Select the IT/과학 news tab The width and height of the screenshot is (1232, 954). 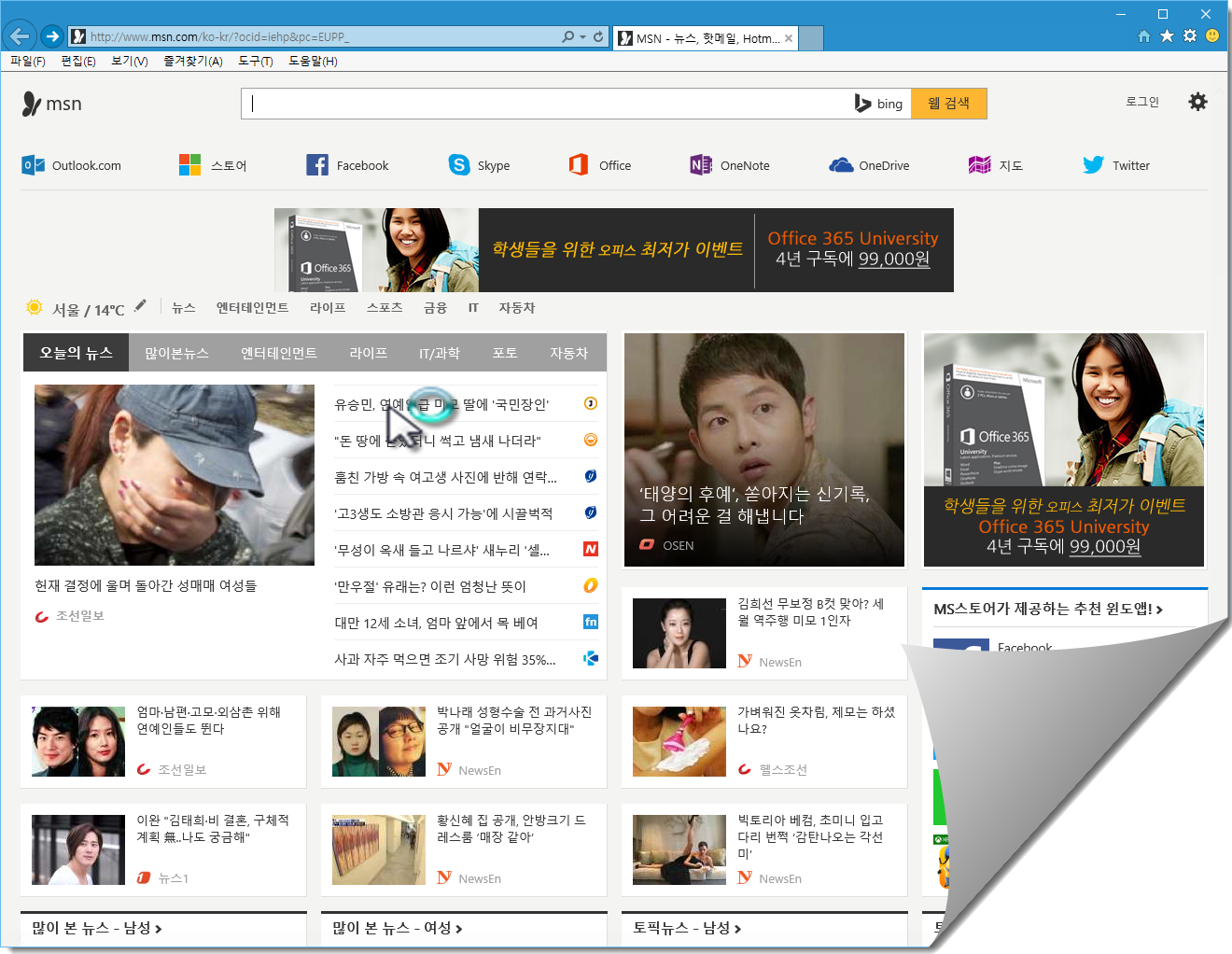(x=440, y=353)
